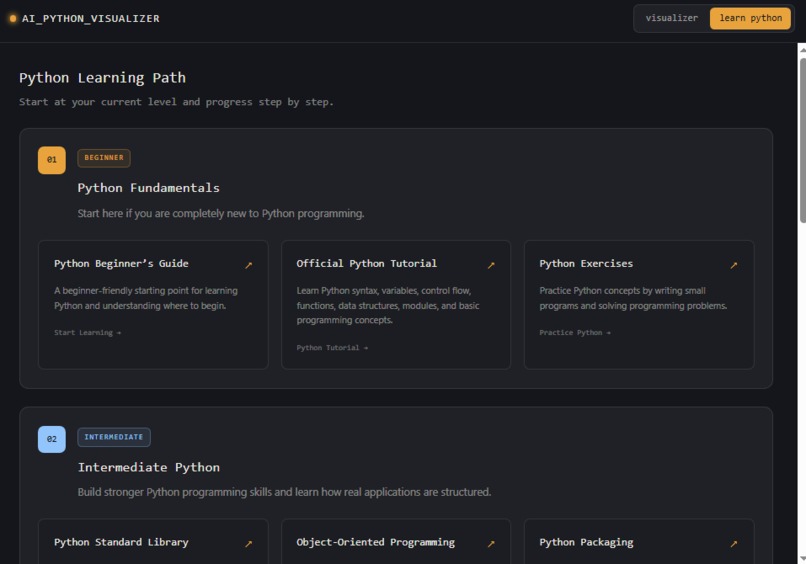
Task: Open the Python Beginner's Guide card title
Action: click(x=121, y=264)
